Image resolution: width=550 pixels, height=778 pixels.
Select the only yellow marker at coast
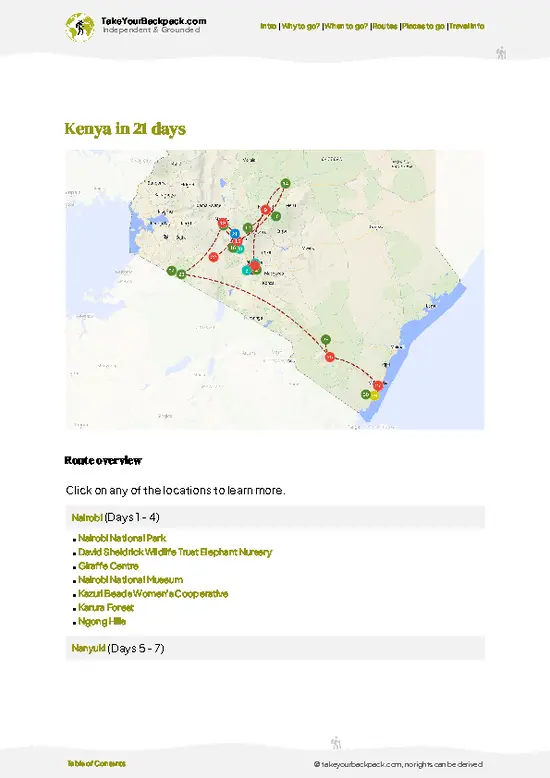[374, 395]
